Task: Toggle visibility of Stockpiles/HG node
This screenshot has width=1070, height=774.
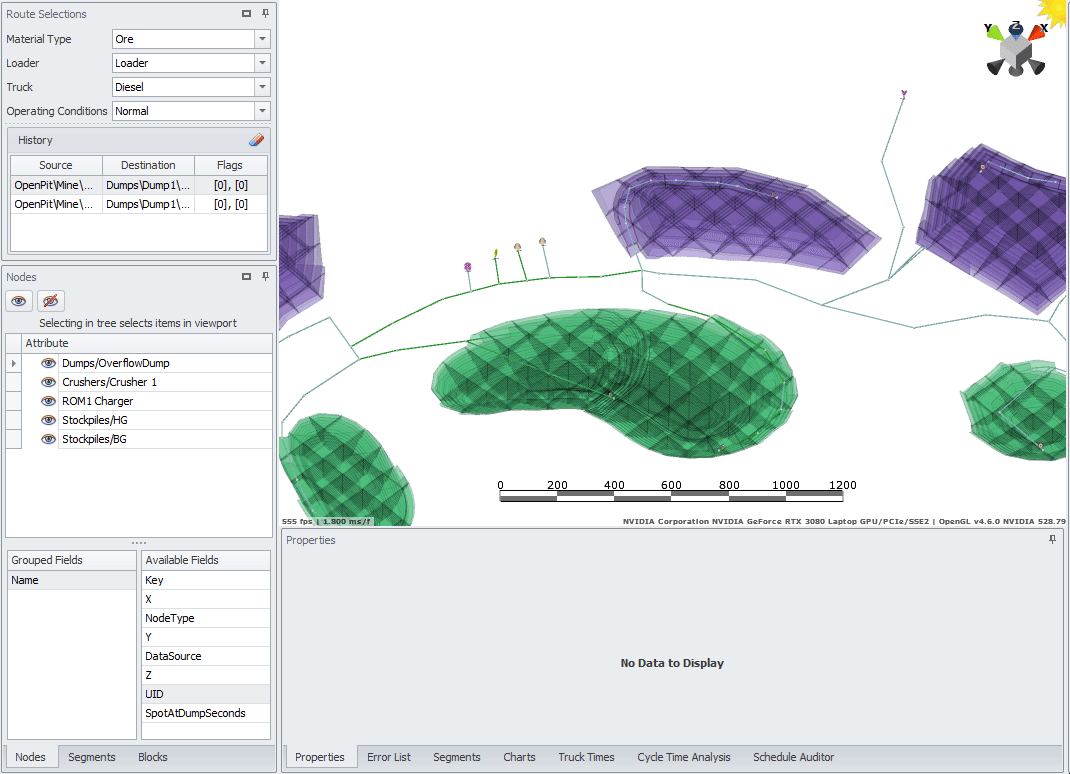Action: tap(48, 420)
